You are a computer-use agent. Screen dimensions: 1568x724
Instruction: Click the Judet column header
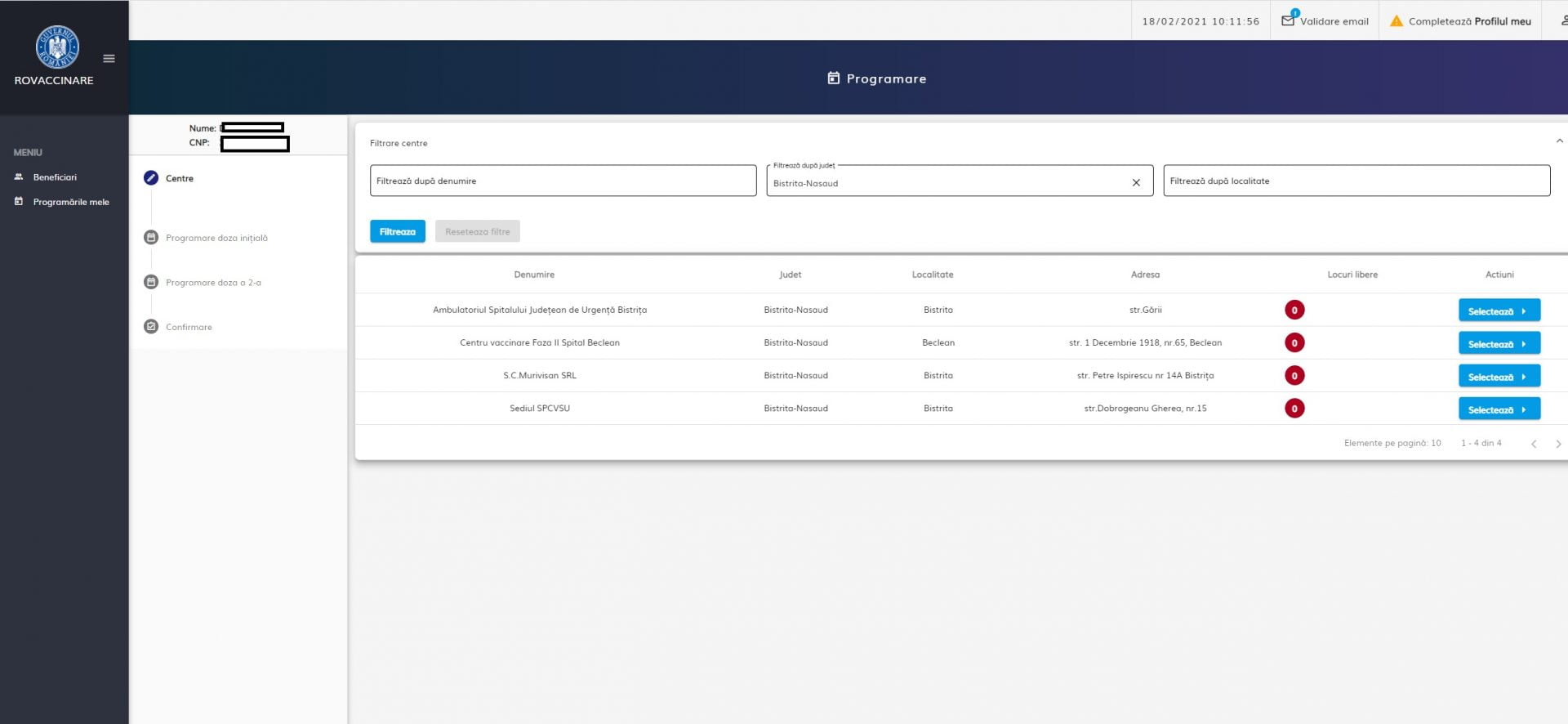tap(790, 275)
